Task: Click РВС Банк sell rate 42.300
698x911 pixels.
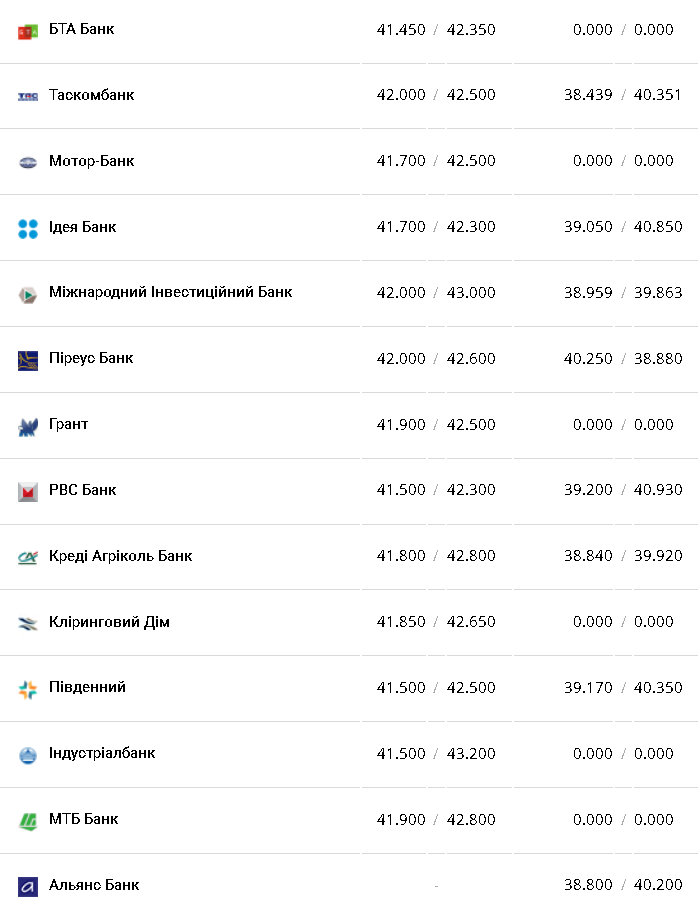Action: point(471,490)
